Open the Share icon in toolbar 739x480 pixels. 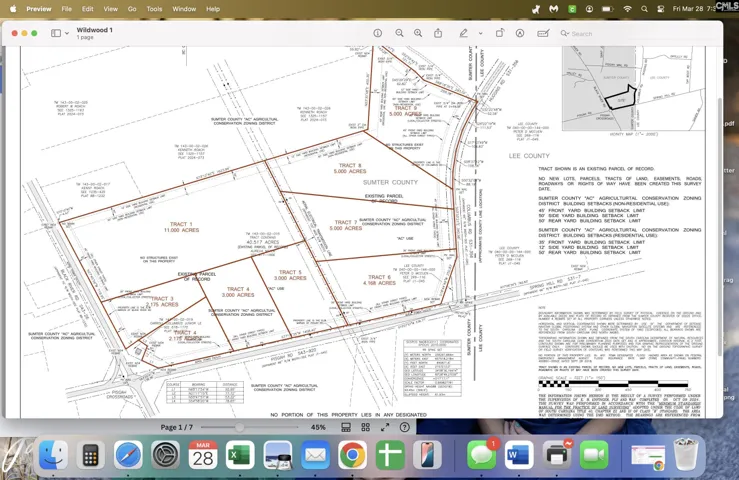438,33
